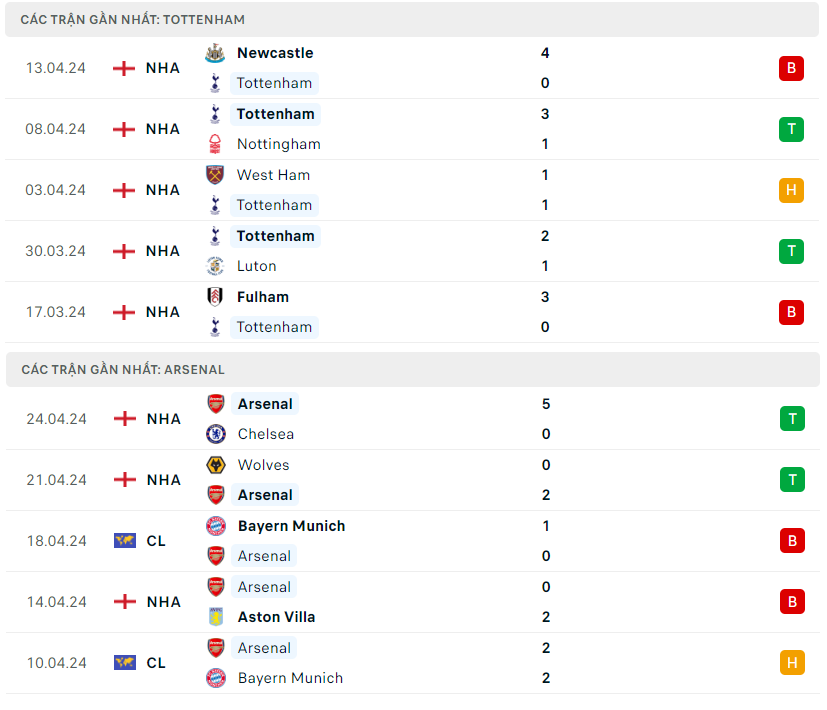Click red B badge for Newcastle match
827x710 pixels.
point(791,68)
